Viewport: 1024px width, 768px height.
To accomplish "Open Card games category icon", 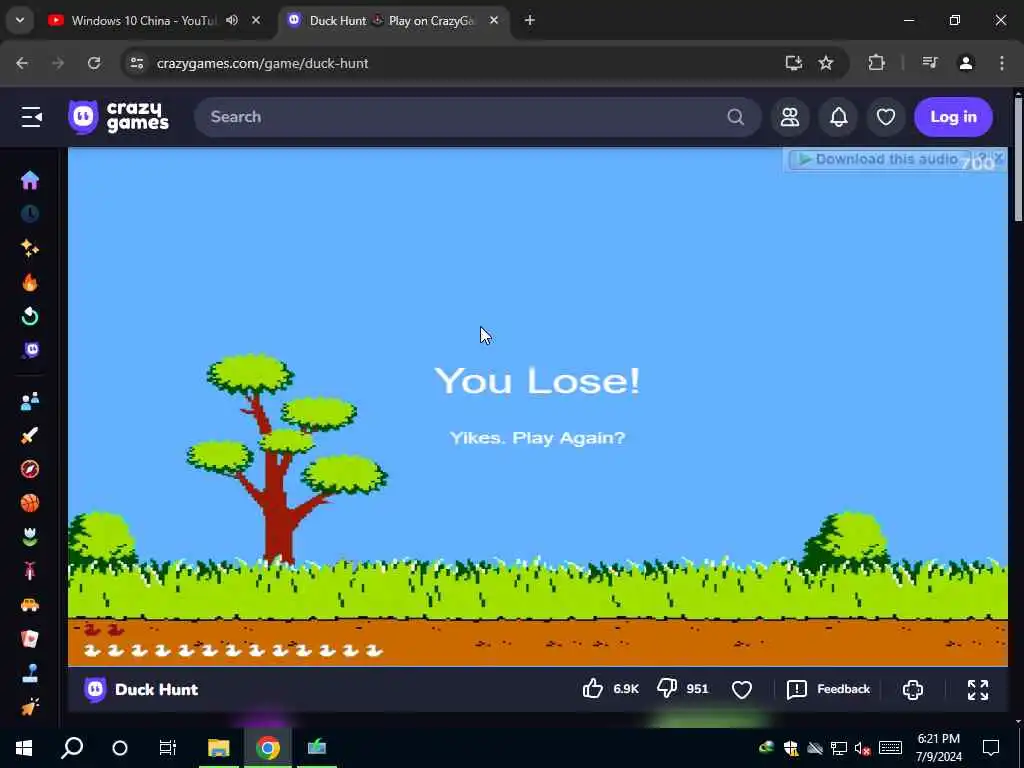I will (x=29, y=639).
